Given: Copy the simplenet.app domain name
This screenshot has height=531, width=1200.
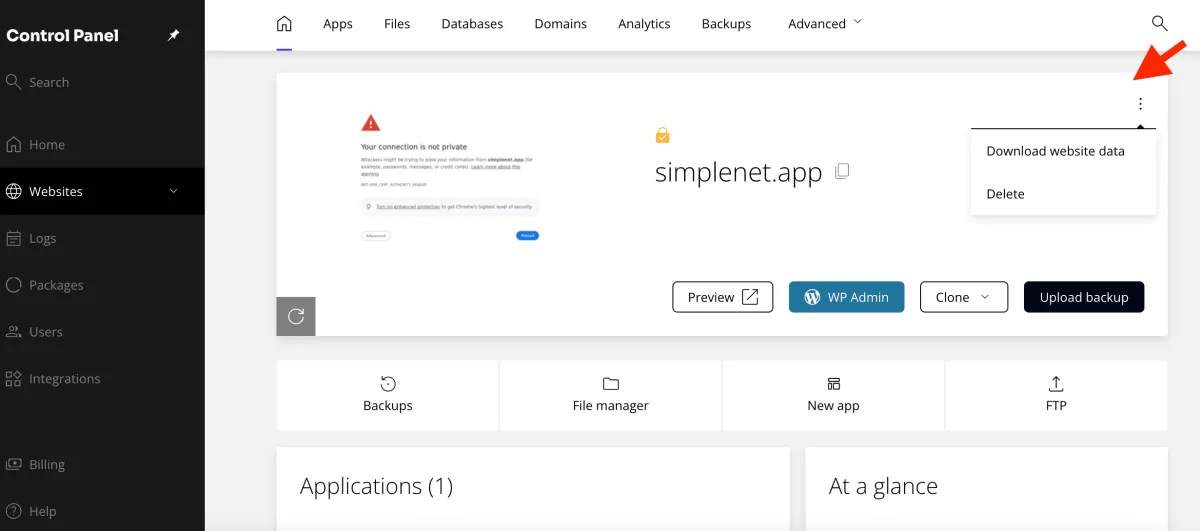Looking at the screenshot, I should tap(842, 171).
